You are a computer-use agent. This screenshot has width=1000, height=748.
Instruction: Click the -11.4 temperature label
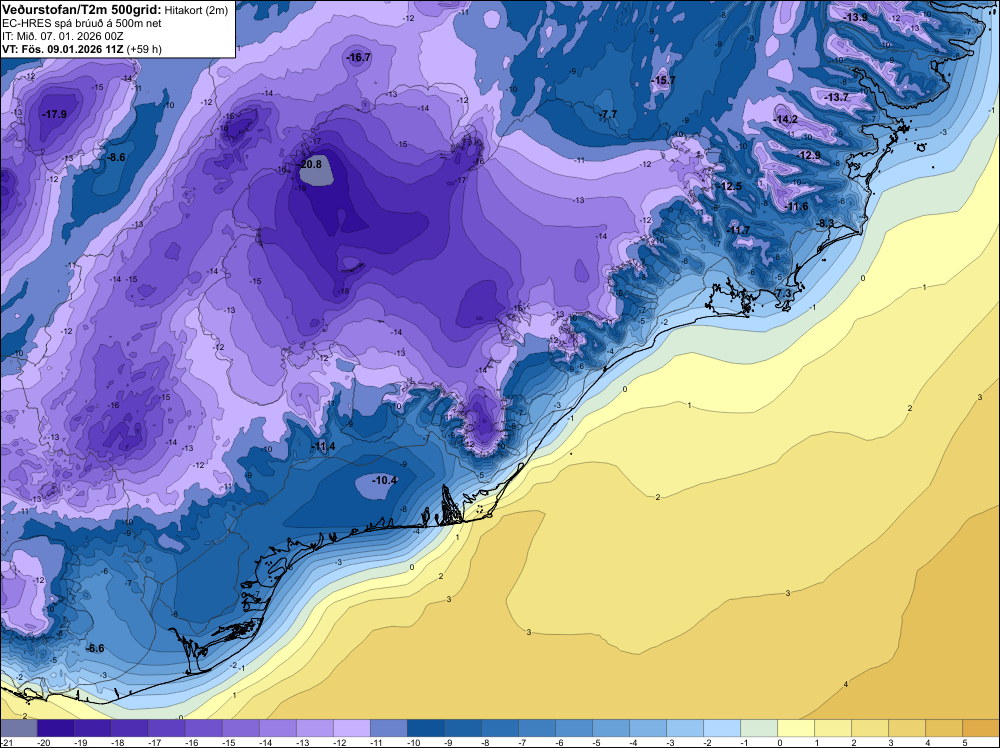[x=324, y=446]
